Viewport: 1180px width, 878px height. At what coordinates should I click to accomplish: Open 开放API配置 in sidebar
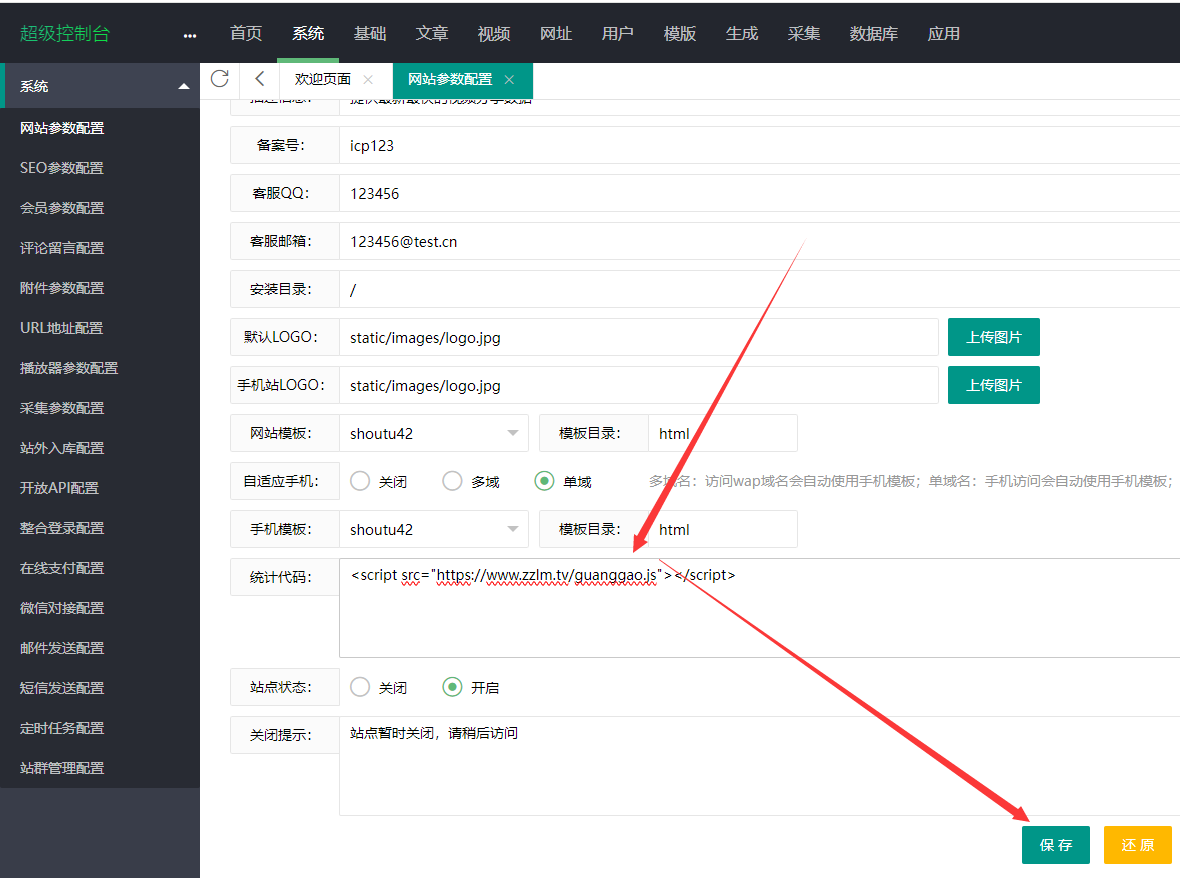(59, 488)
